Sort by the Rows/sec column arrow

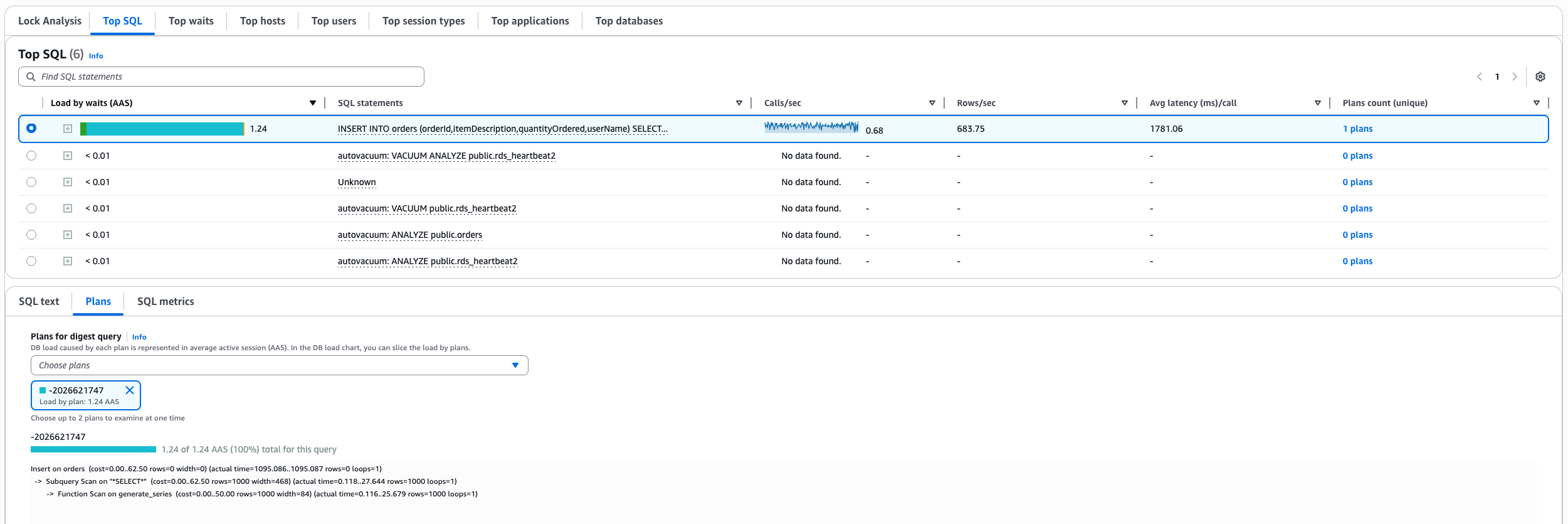pyautogui.click(x=1124, y=103)
